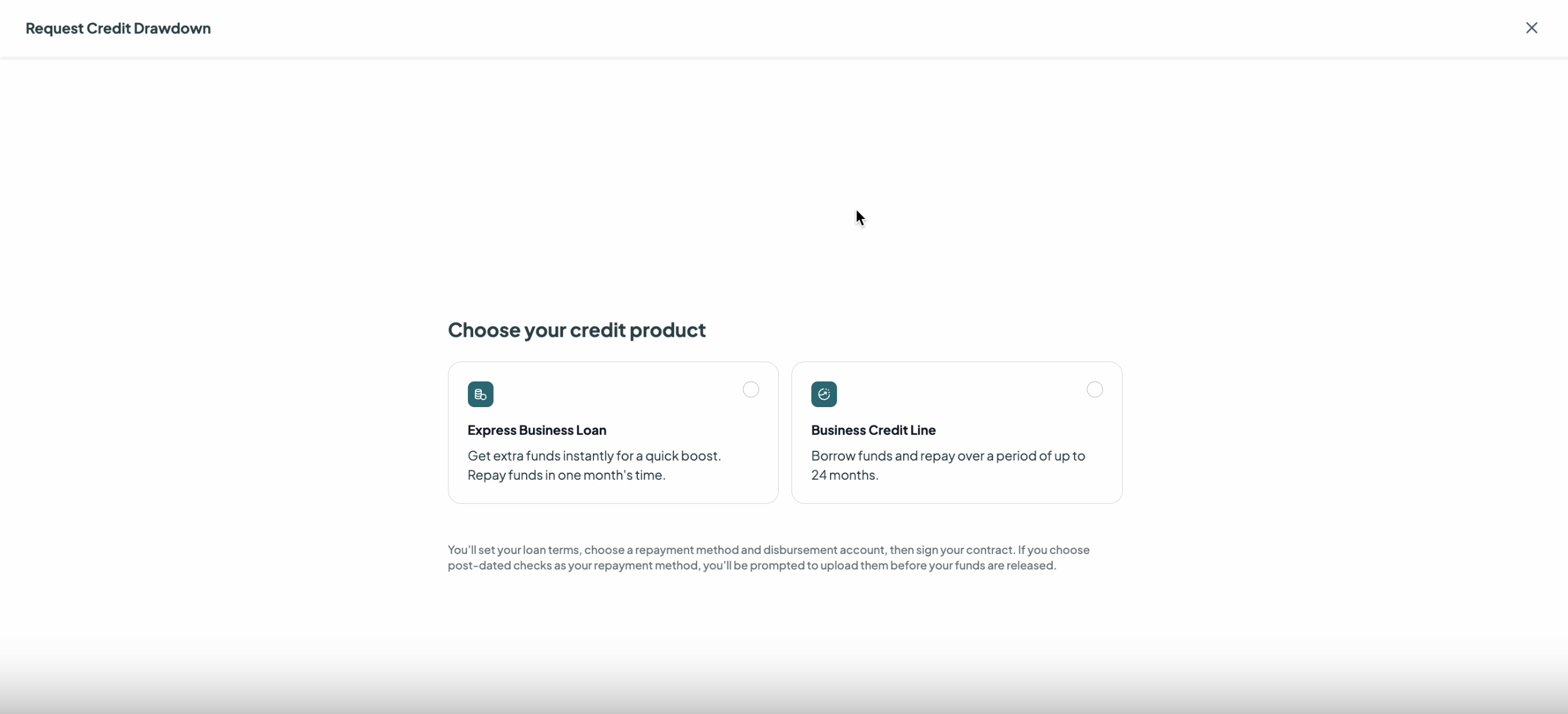
Task: Click the "sign your contract" phrase in footer
Action: (x=964, y=550)
